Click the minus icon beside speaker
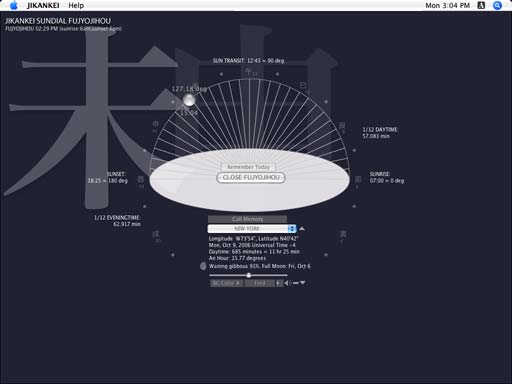 point(295,283)
